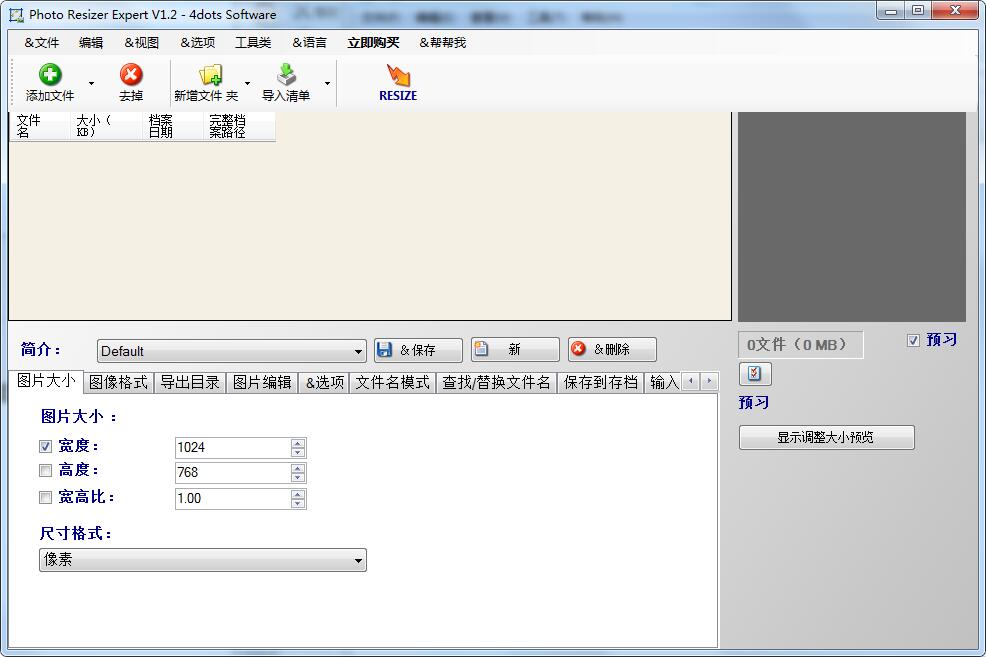This screenshot has width=986, height=657.
Task: Open the 立即购买 menu
Action: (x=374, y=43)
